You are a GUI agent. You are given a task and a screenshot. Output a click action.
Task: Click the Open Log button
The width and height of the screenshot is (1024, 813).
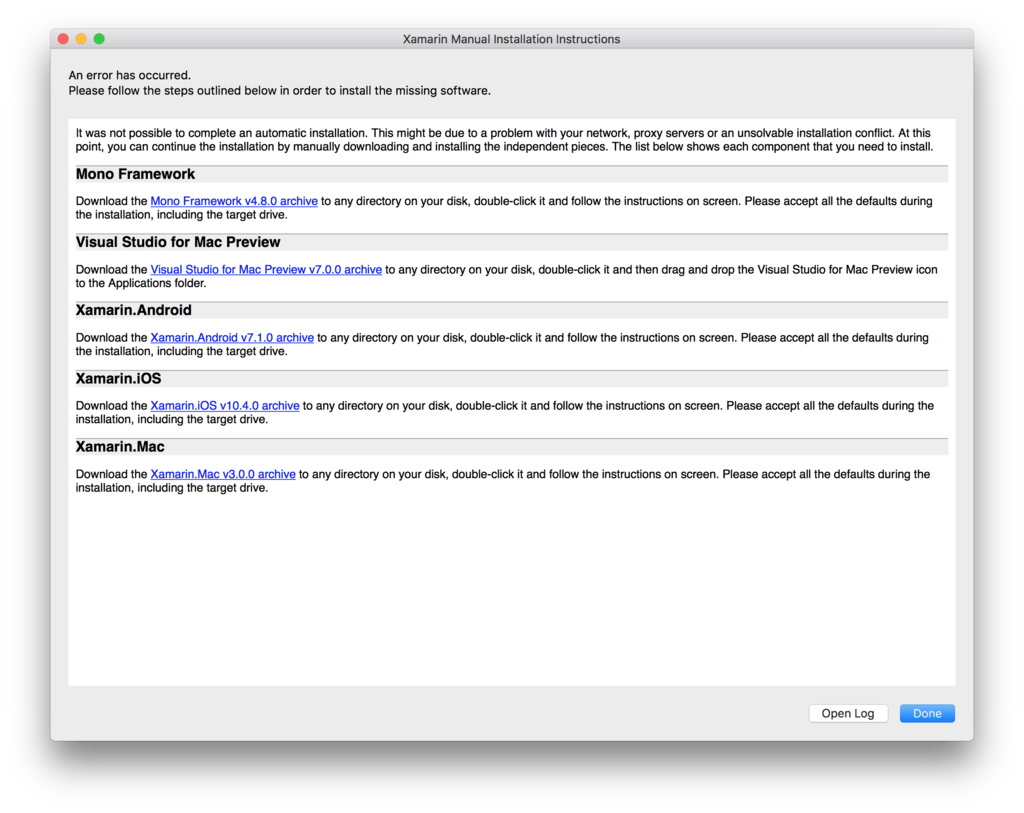(x=848, y=713)
